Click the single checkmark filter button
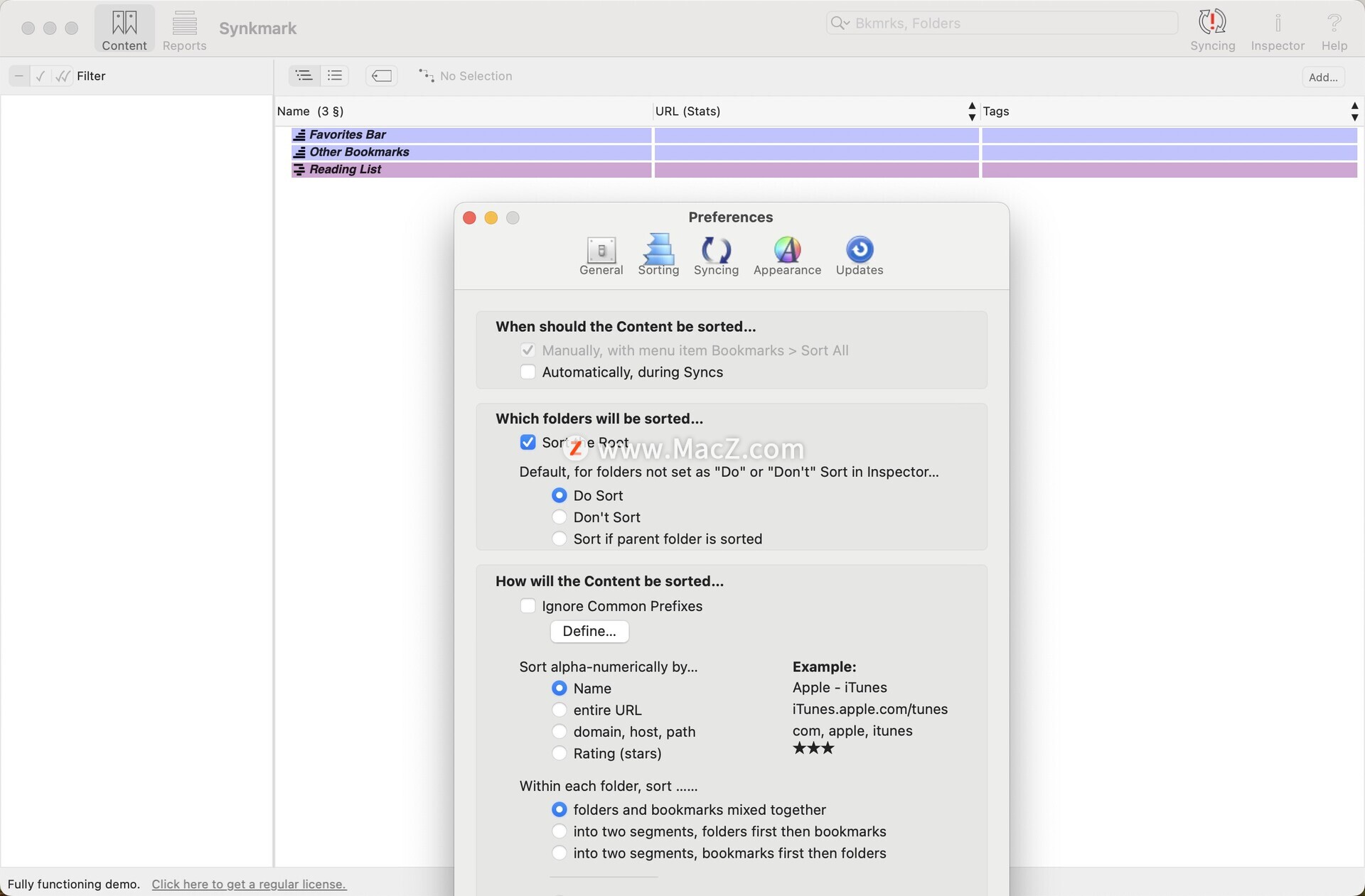The width and height of the screenshot is (1365, 896). click(41, 75)
